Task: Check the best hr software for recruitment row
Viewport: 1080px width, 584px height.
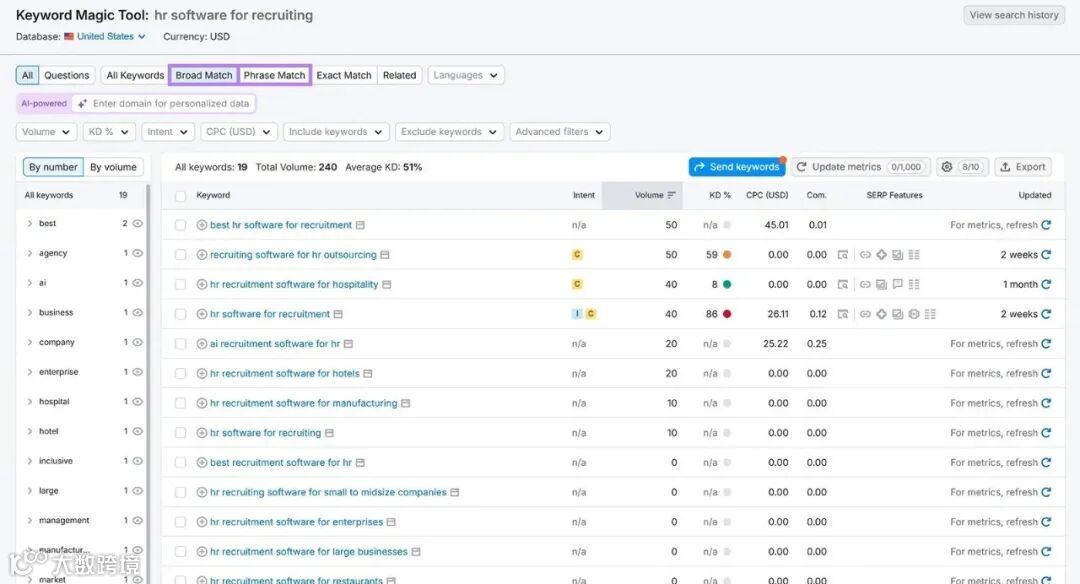Action: (x=180, y=225)
